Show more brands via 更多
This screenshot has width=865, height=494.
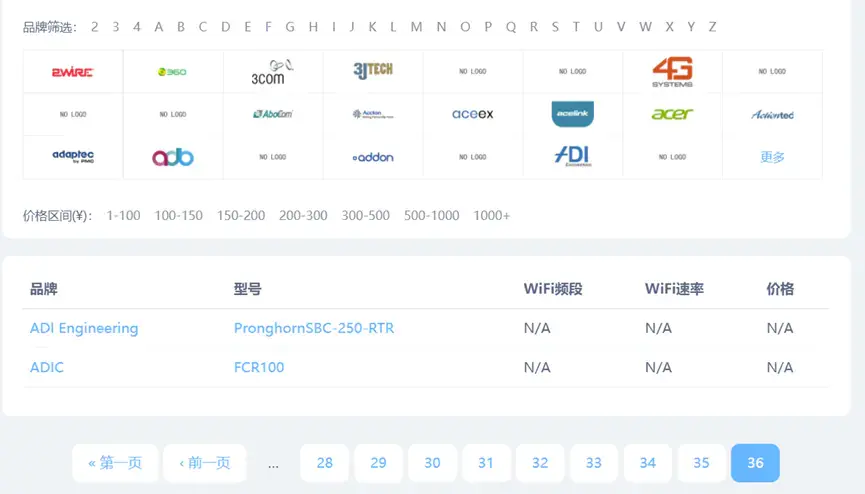click(x=772, y=157)
